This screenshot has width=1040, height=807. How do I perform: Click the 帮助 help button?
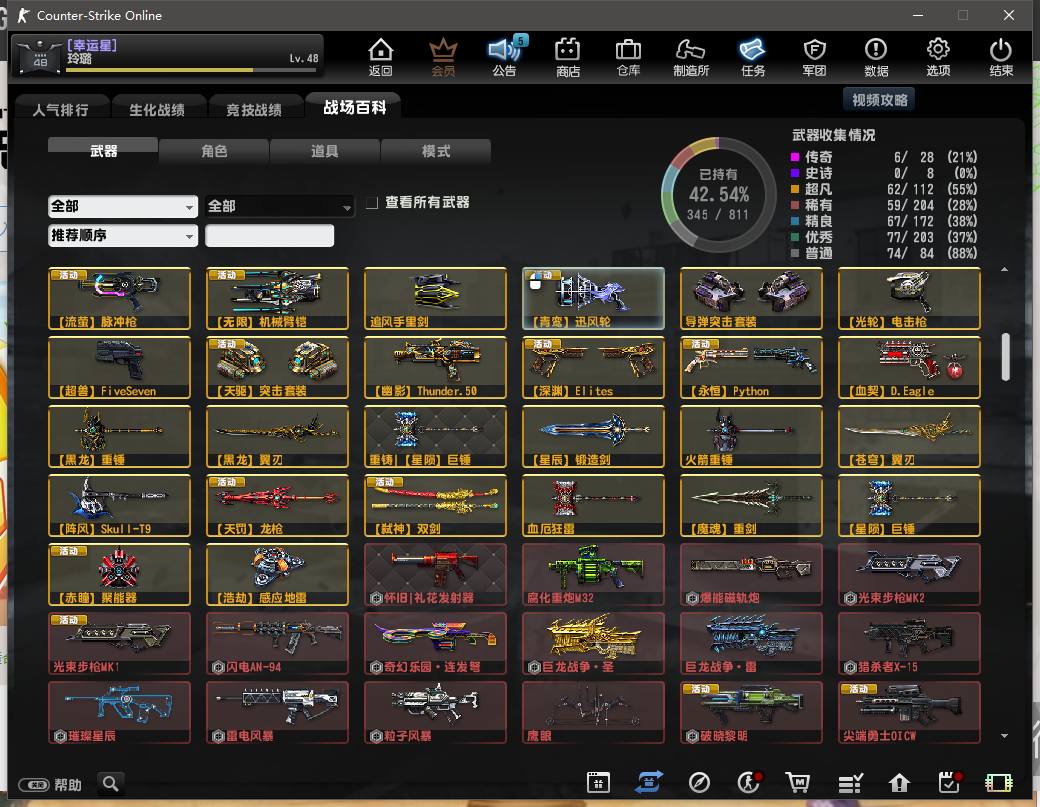pos(50,784)
